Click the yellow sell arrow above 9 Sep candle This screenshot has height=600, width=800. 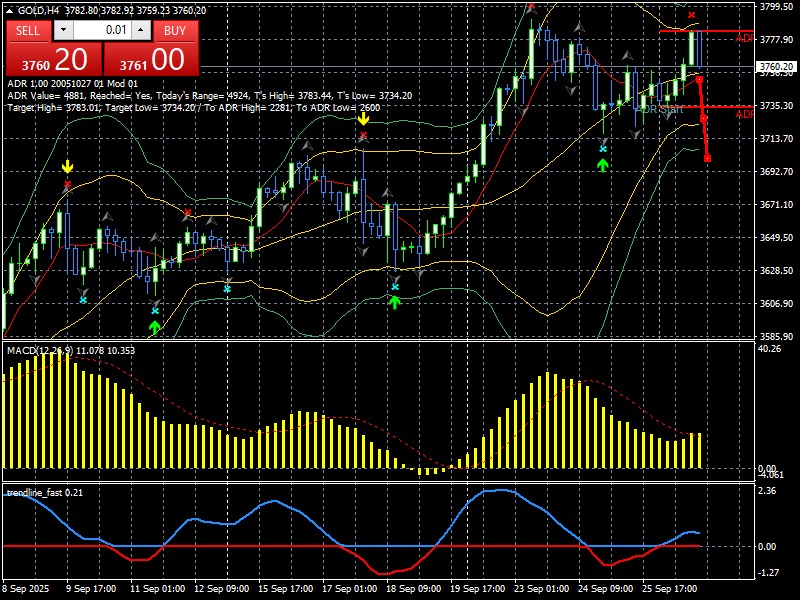pyautogui.click(x=67, y=167)
